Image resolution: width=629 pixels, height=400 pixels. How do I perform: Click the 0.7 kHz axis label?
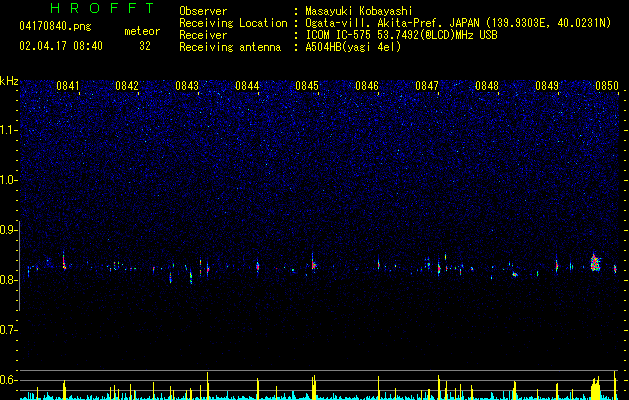8,330
